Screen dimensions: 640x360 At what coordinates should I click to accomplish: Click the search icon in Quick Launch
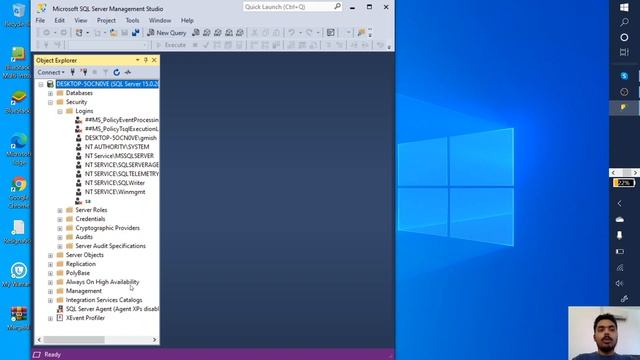[x=338, y=7]
